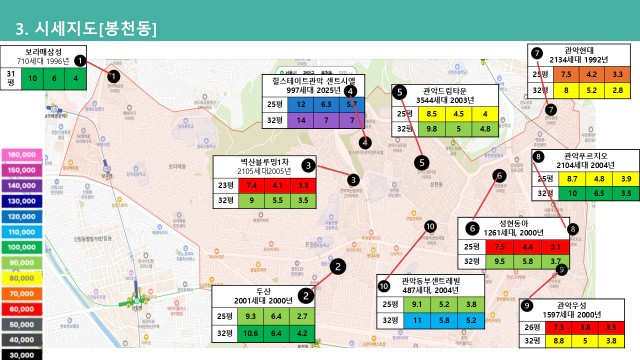Image resolution: width=640 pixels, height=360 pixels.
Task: Click number 8 badge in 관악푸르지오 header
Action: pyautogui.click(x=539, y=157)
